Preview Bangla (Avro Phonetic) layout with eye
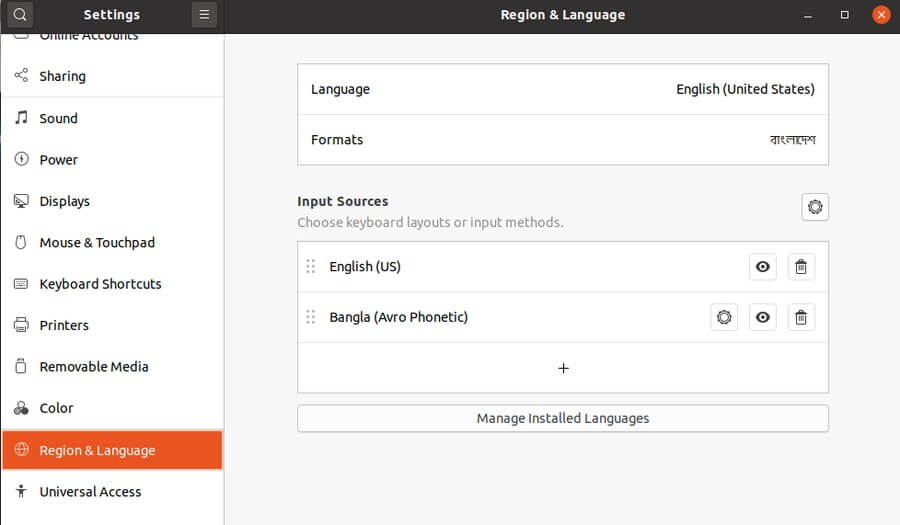 coord(762,317)
